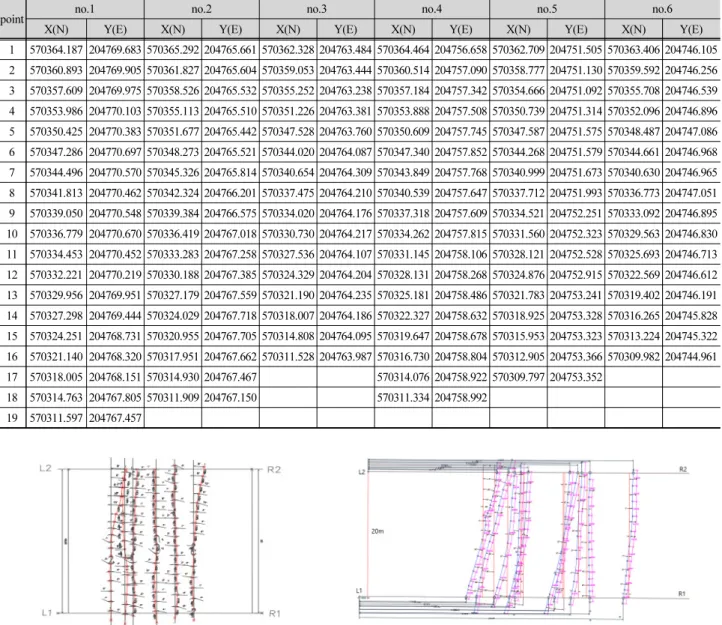Click row number 13 in point column
The image size is (722, 625).
[x=12, y=295]
